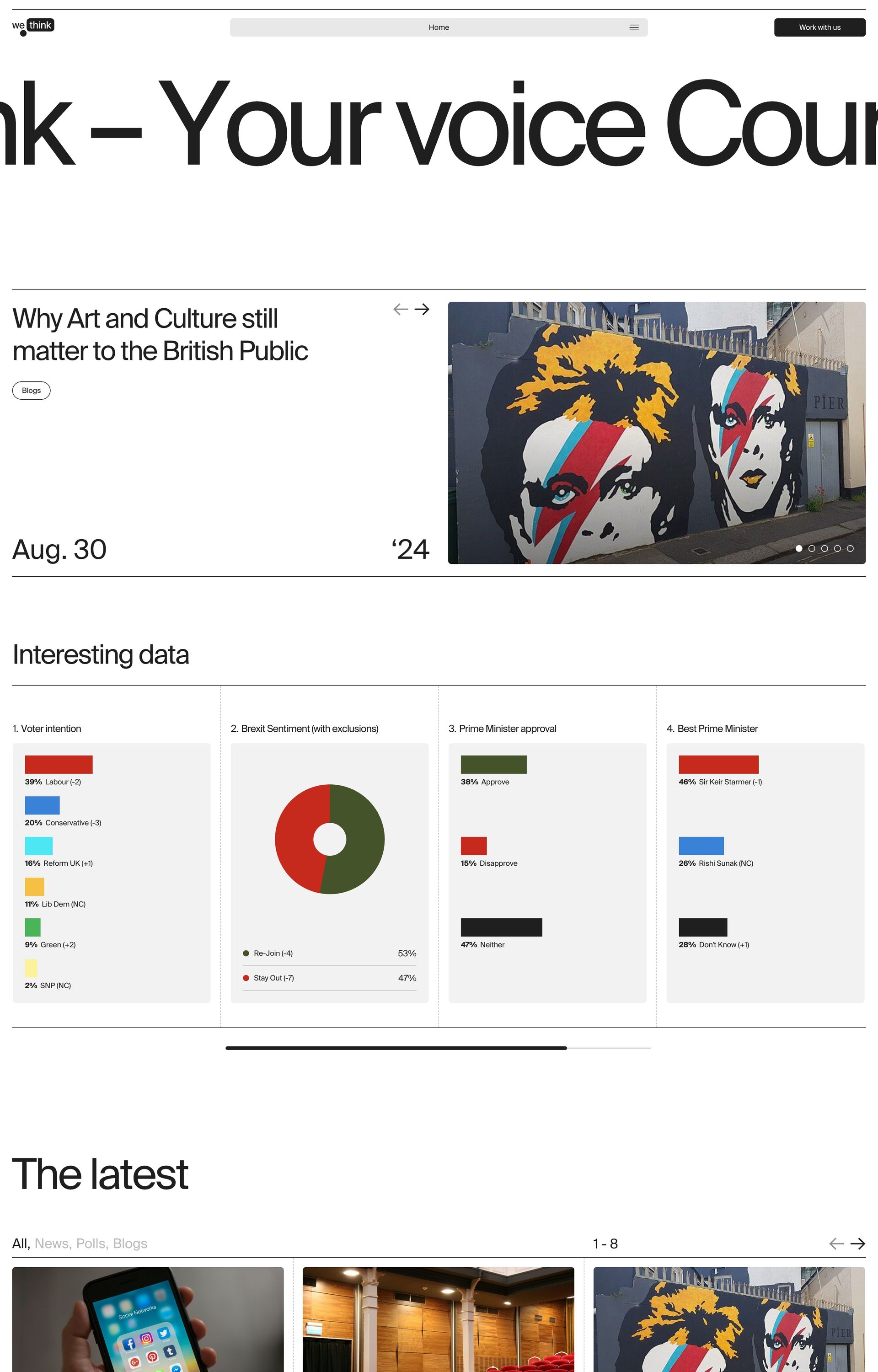878x1372 pixels.
Task: Go to next page of latest posts
Action: pyautogui.click(x=857, y=1243)
